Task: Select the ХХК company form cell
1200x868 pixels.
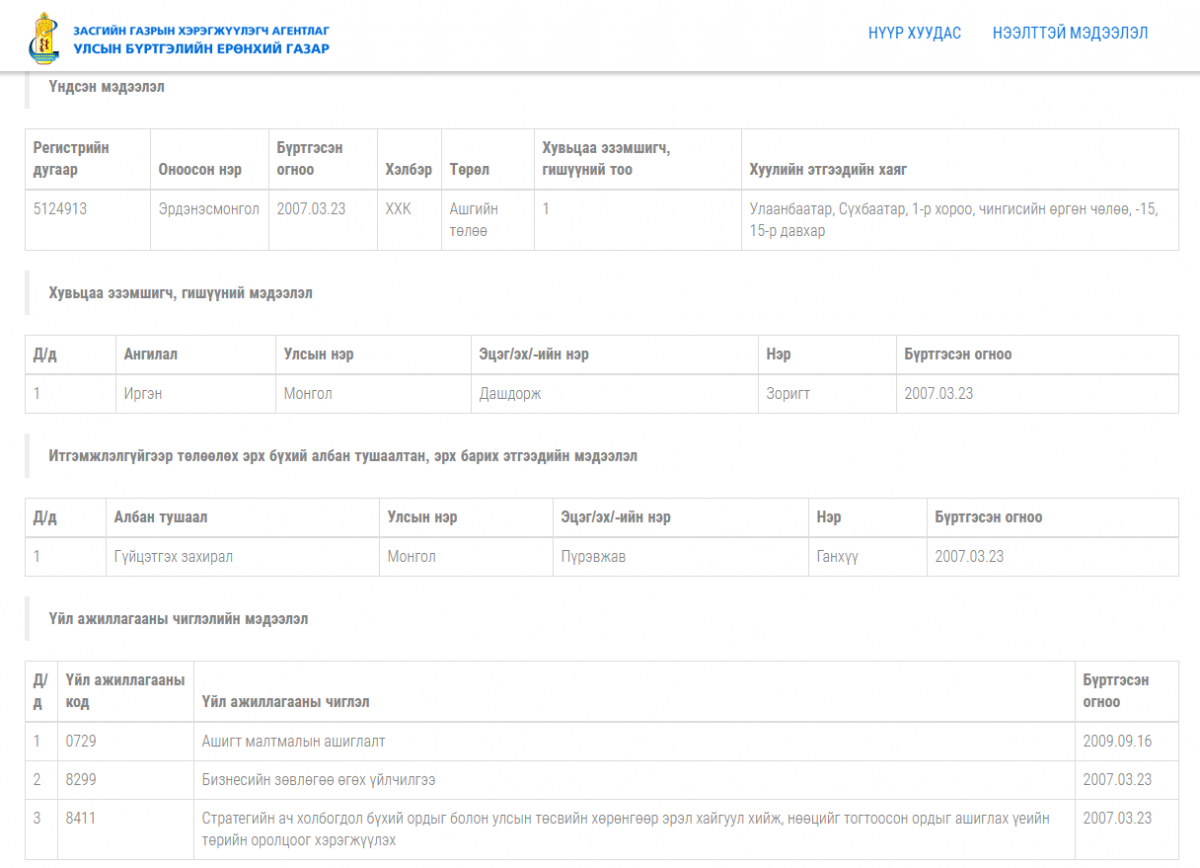Action: click(x=398, y=209)
